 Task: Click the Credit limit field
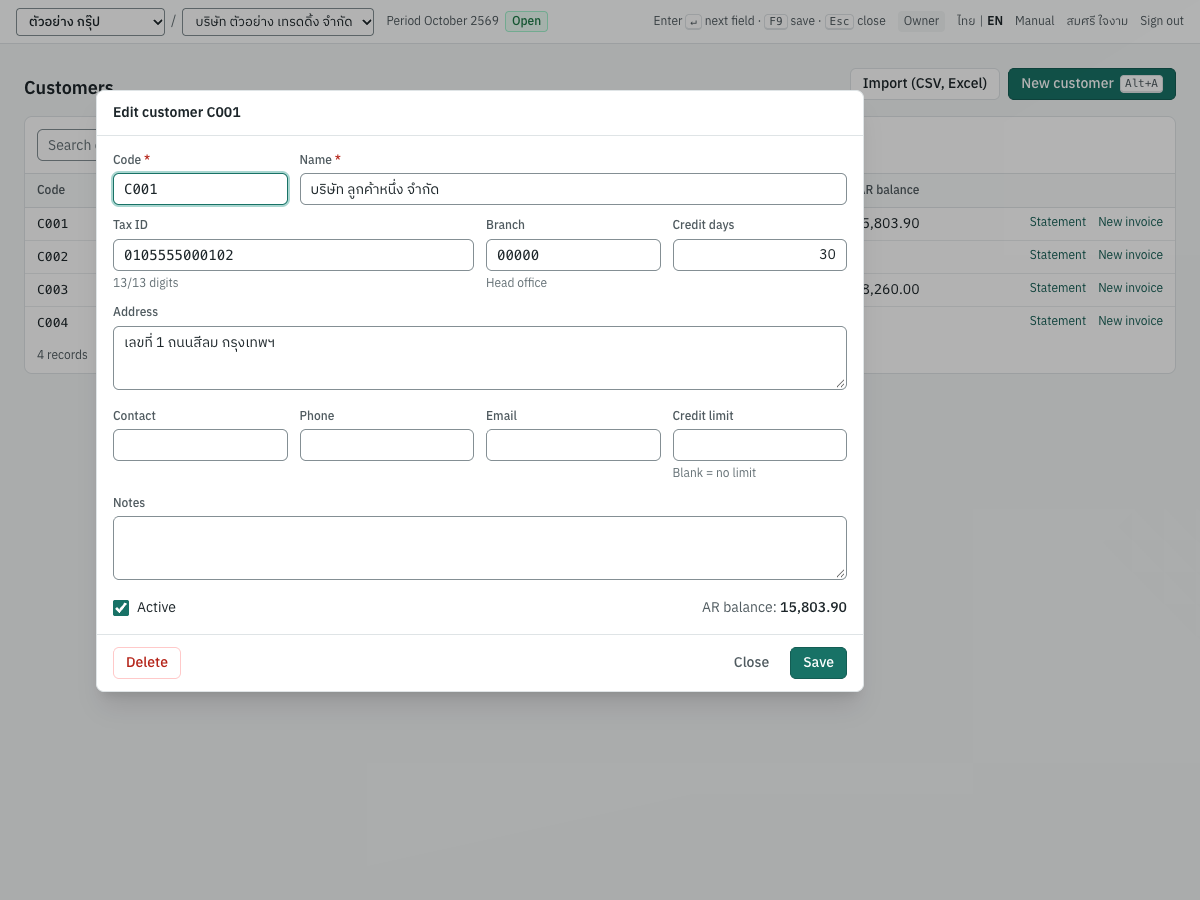(760, 445)
